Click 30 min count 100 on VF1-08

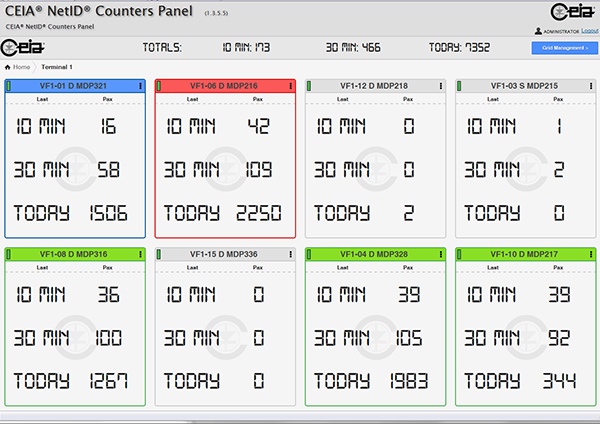coord(108,338)
